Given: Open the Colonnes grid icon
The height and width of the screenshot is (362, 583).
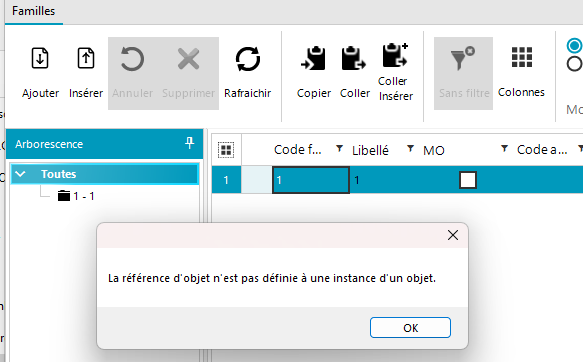Looking at the screenshot, I should tap(522, 57).
